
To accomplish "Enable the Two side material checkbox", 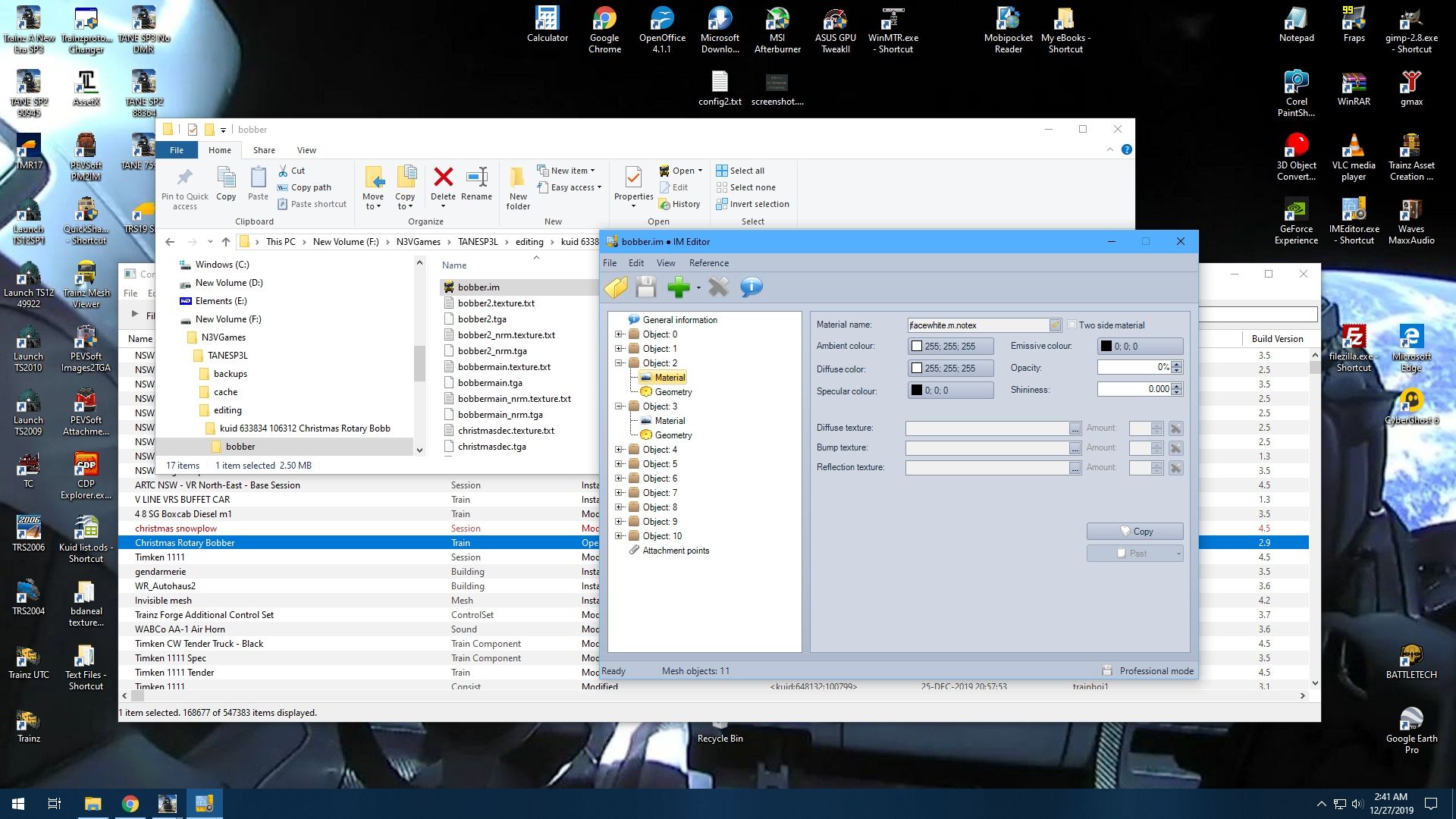I will [x=1072, y=325].
